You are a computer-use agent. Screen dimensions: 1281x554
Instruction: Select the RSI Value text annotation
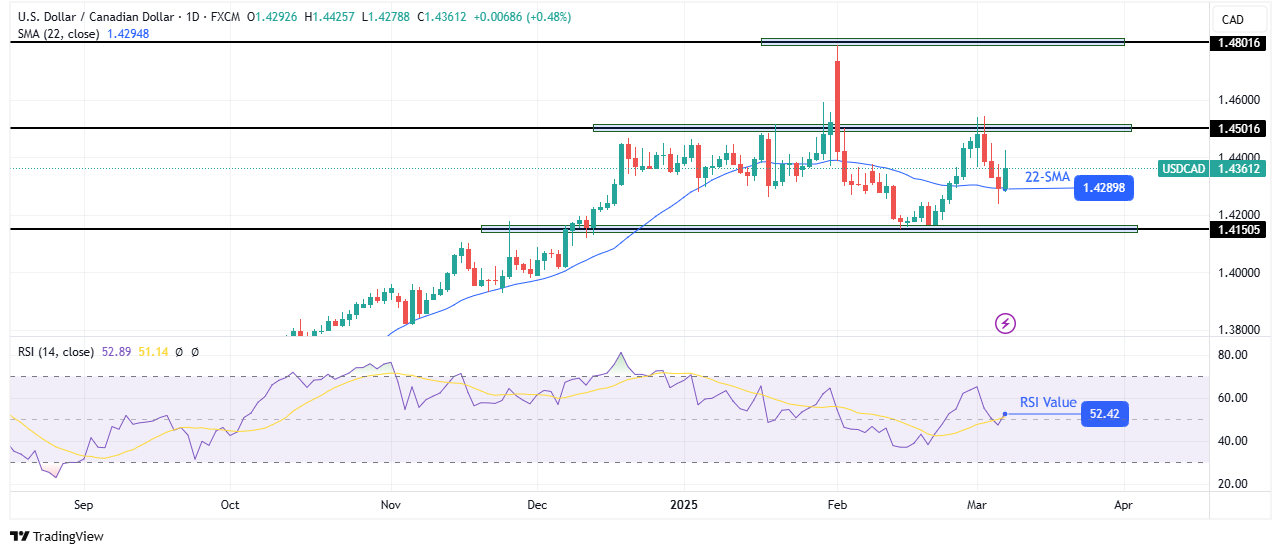pyautogui.click(x=1048, y=403)
